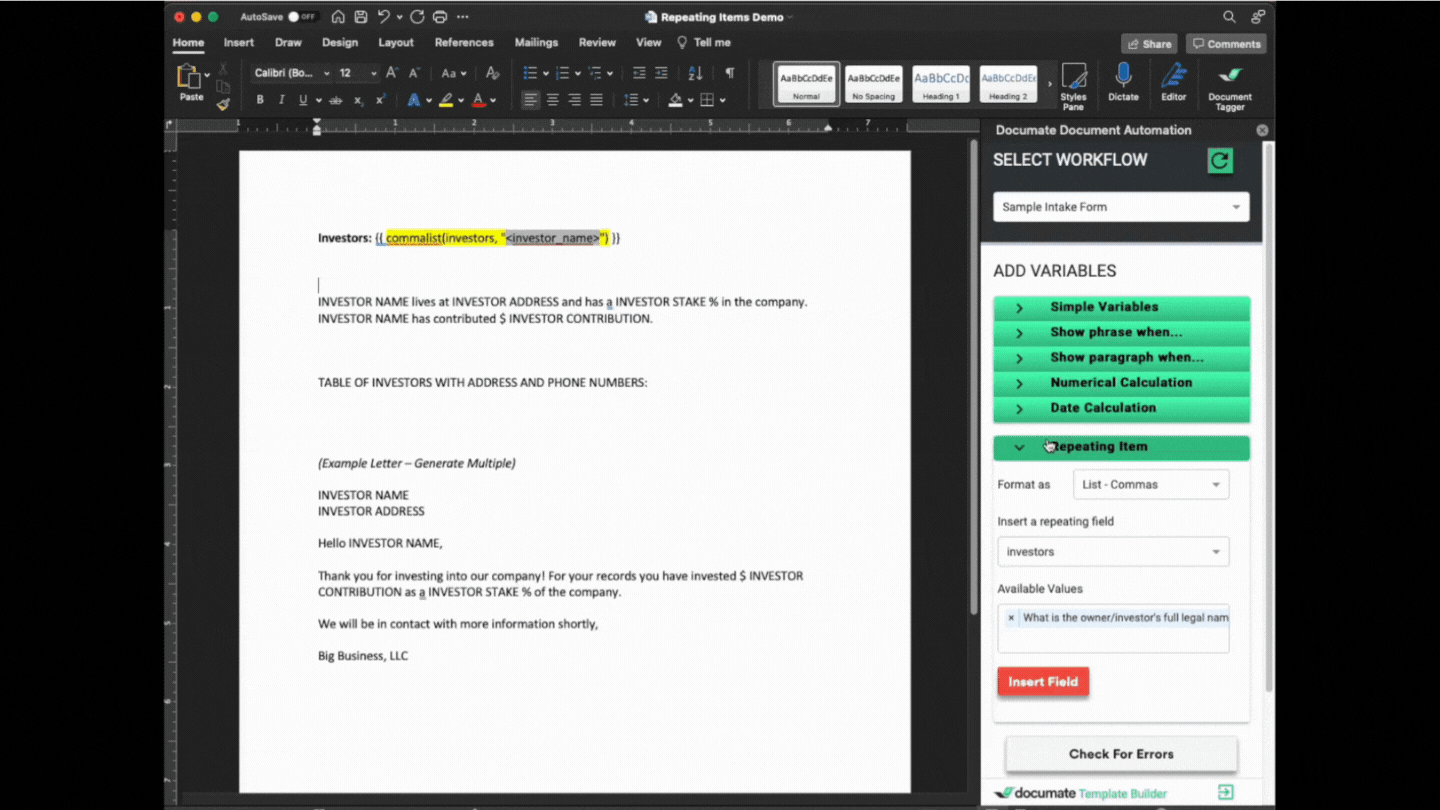Viewport: 1440px width, 810px height.
Task: Show paragraph marks with pilcrow icon
Action: [730, 73]
